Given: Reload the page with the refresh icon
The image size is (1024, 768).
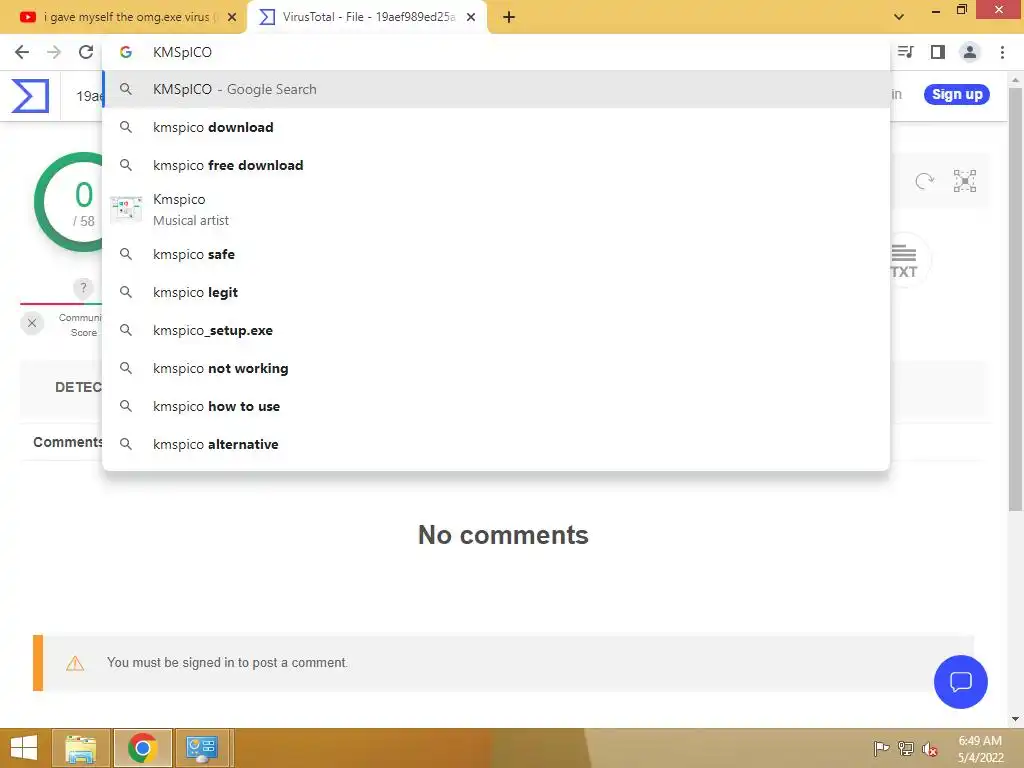Looking at the screenshot, I should (x=86, y=52).
